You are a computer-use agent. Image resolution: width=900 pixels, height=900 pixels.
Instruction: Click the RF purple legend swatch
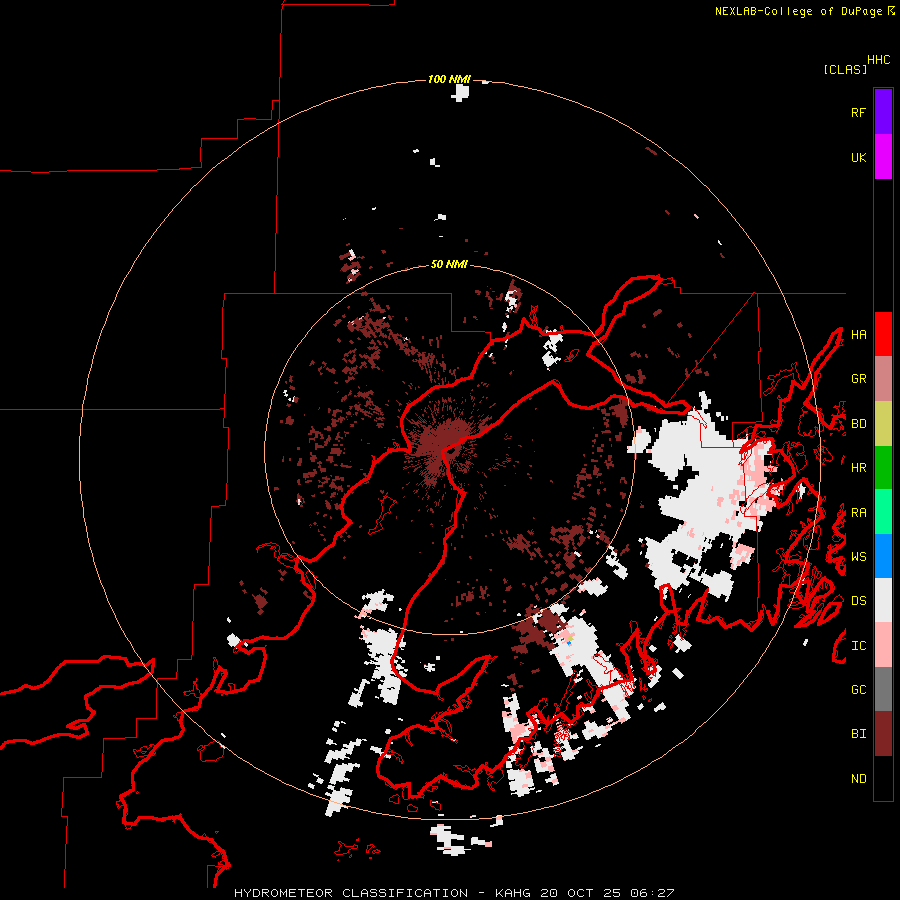[883, 112]
